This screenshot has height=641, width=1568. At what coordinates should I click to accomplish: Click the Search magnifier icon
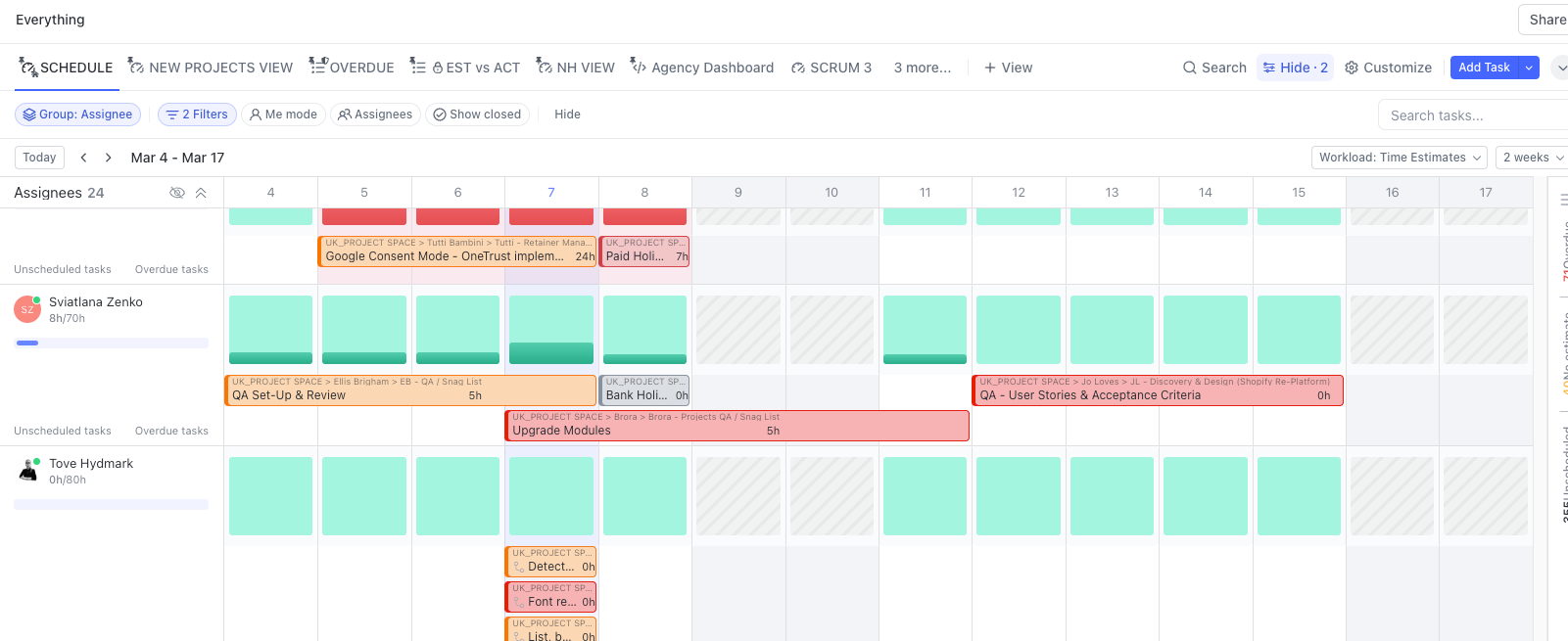1189,68
